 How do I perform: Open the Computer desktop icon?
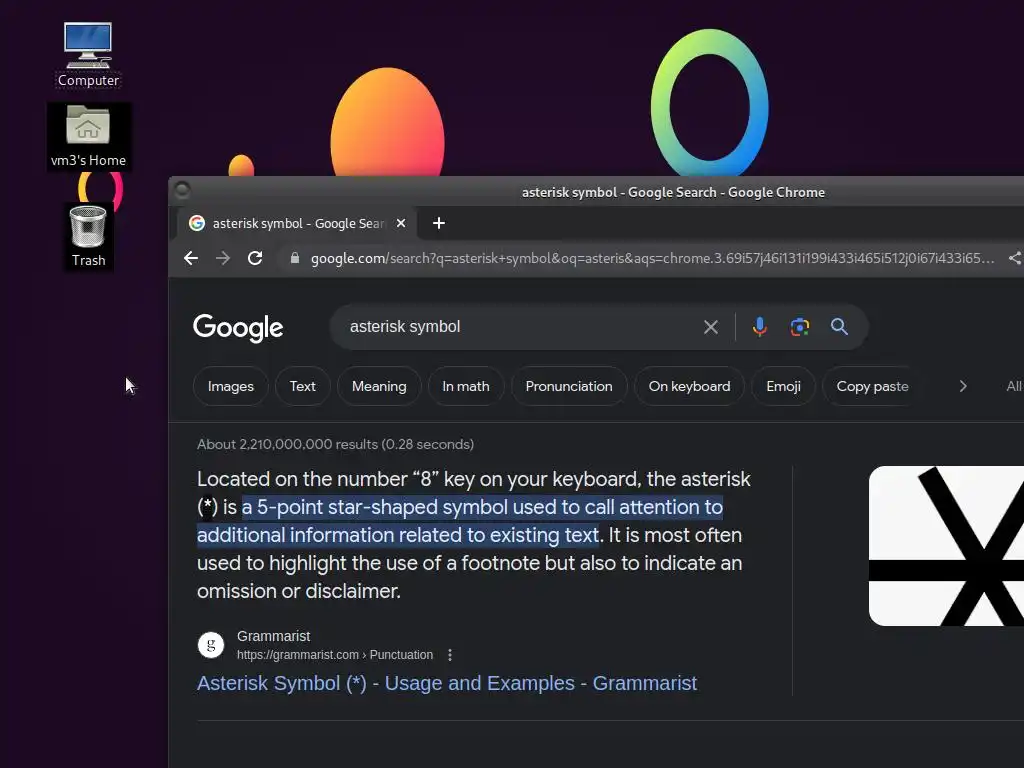pos(88,55)
